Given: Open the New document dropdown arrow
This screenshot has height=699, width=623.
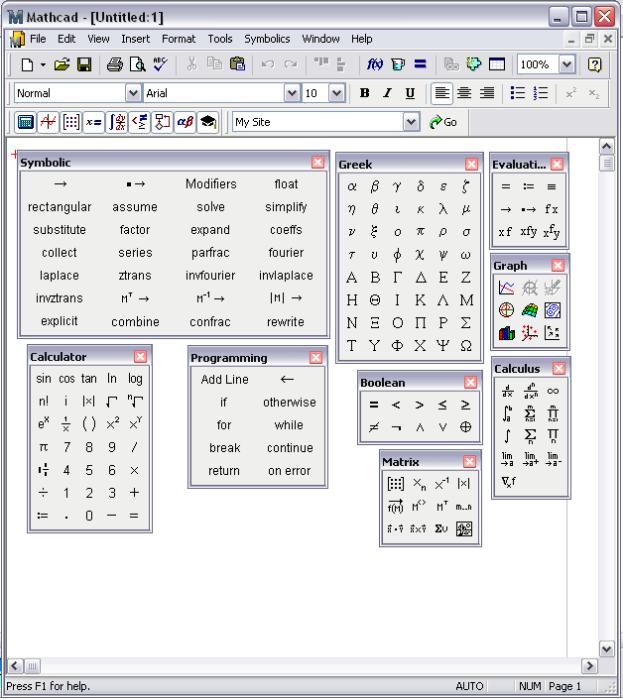Looking at the screenshot, I should click(x=43, y=65).
